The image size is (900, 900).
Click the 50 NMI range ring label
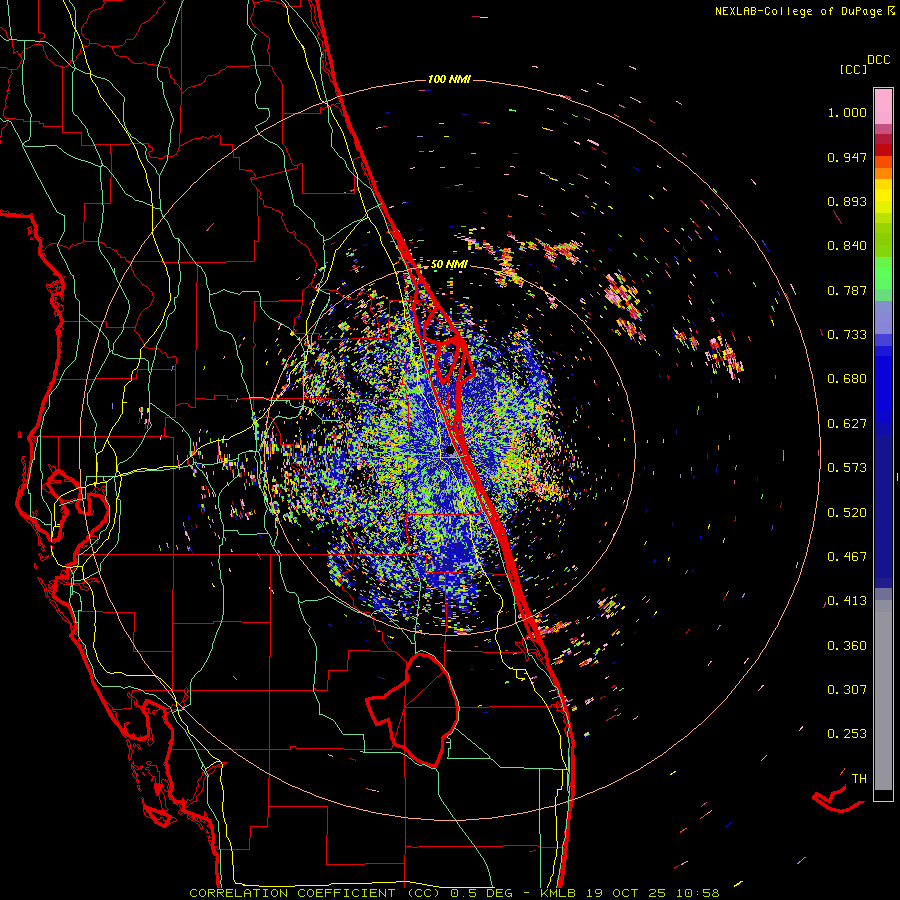click(449, 265)
